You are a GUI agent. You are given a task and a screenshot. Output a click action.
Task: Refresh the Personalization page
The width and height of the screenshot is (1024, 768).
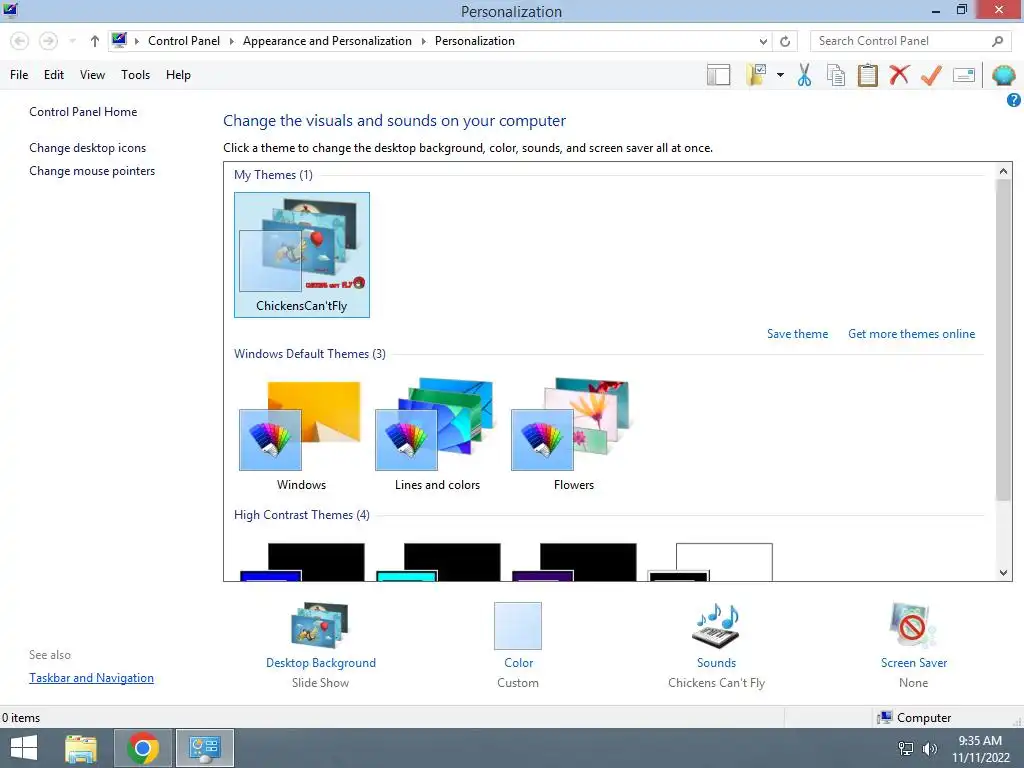785,41
